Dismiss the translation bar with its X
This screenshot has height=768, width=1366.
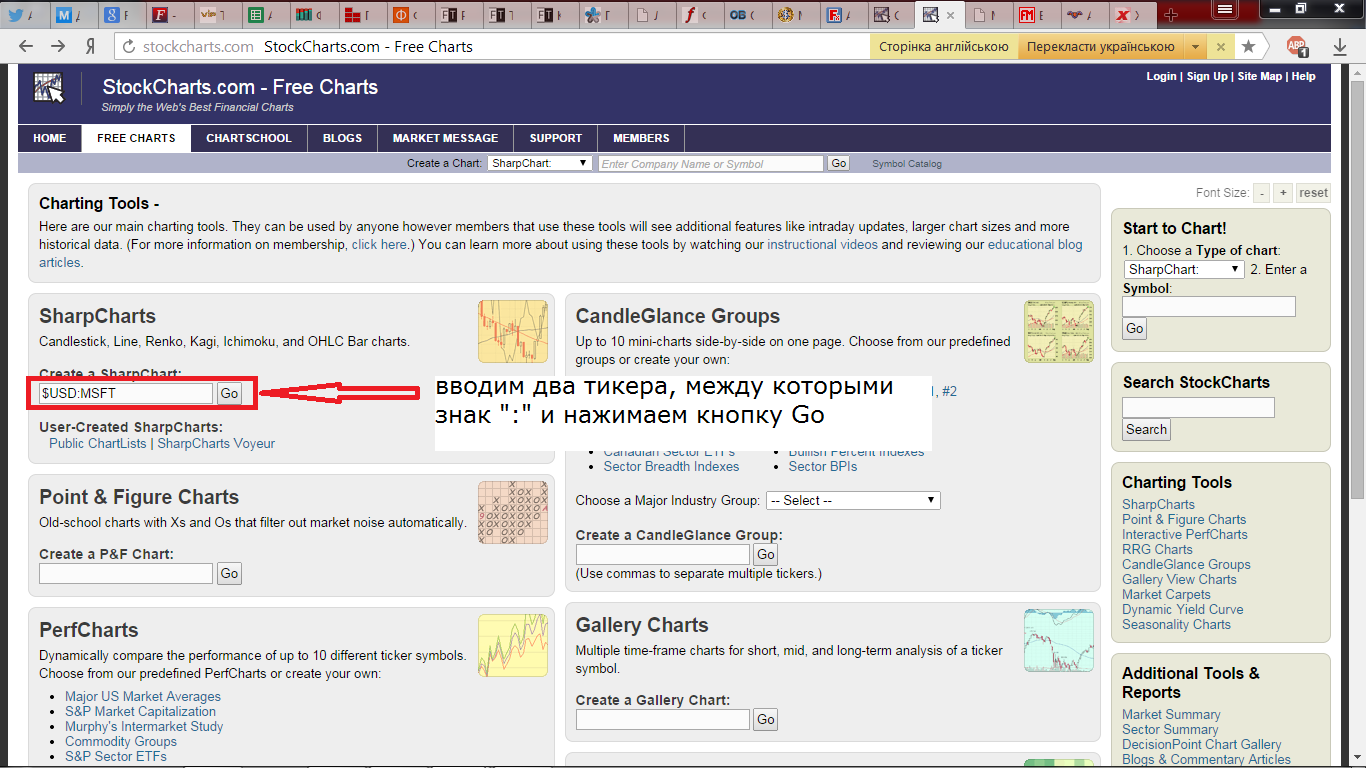point(1220,47)
